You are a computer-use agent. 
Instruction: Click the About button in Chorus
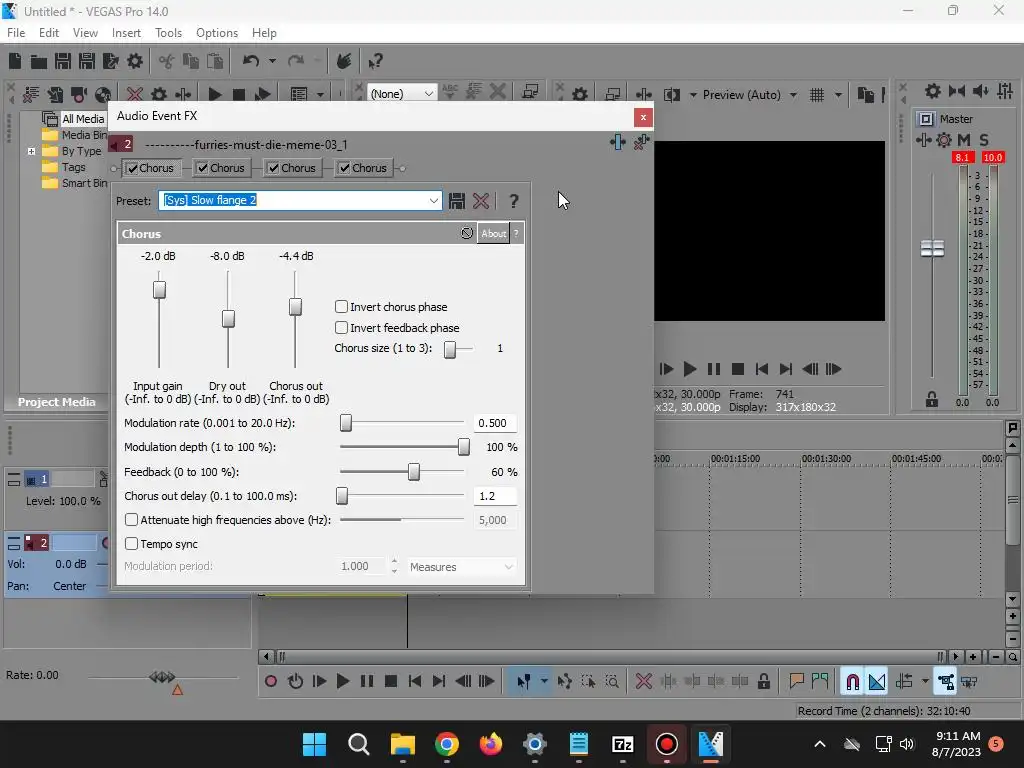click(x=494, y=233)
